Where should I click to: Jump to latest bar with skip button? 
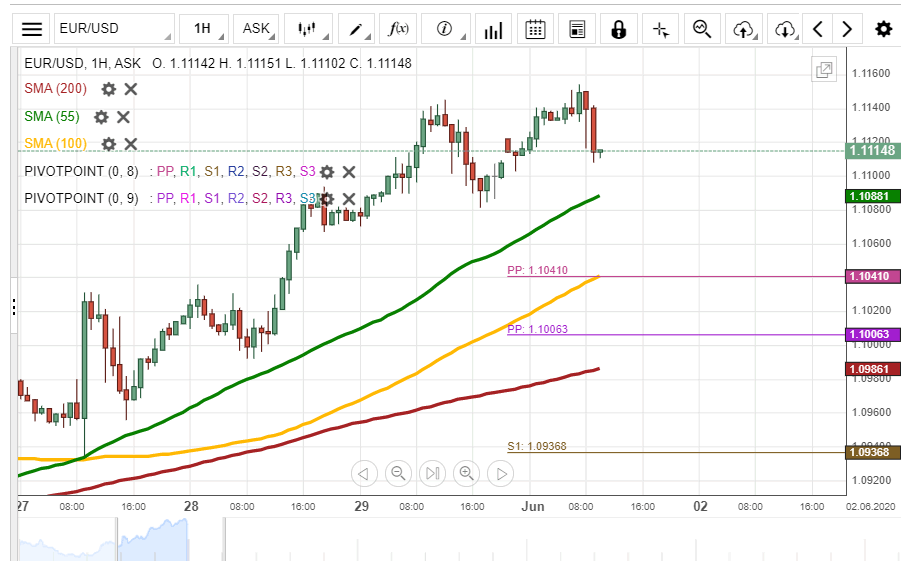pos(433,474)
